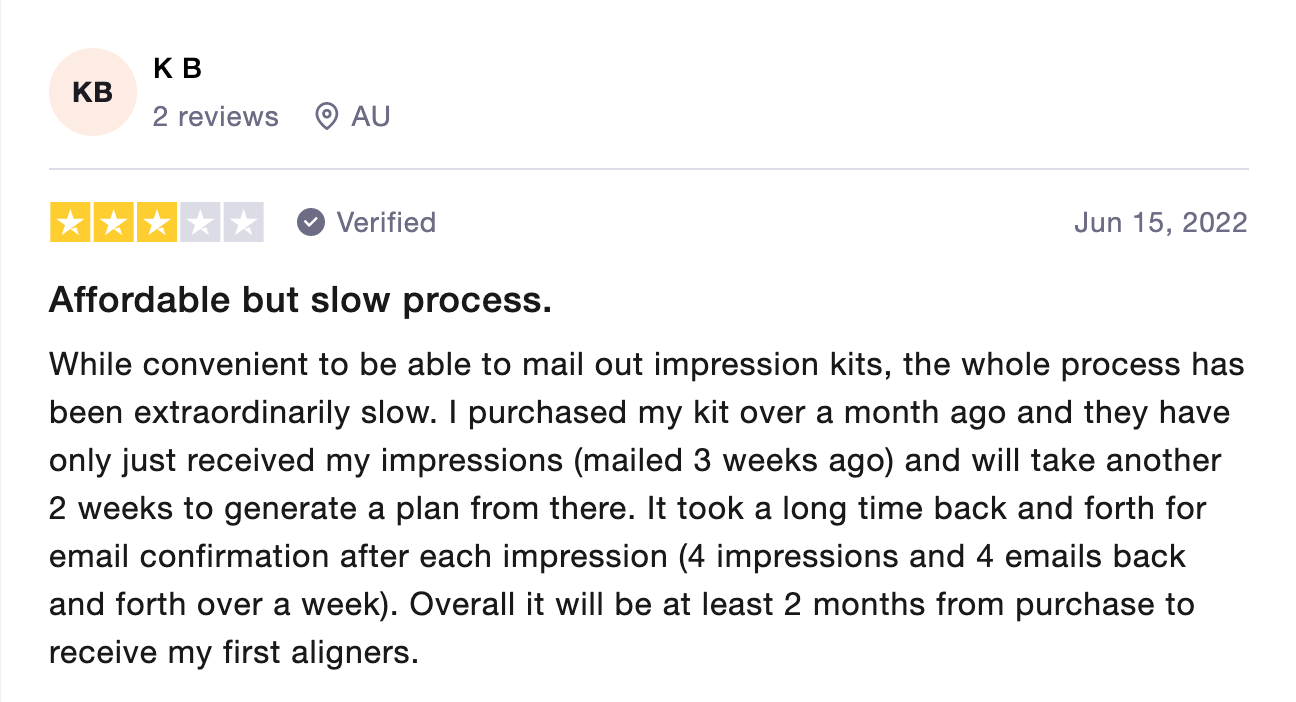Select the fifth grey rating star
The image size is (1296, 702).
(242, 223)
